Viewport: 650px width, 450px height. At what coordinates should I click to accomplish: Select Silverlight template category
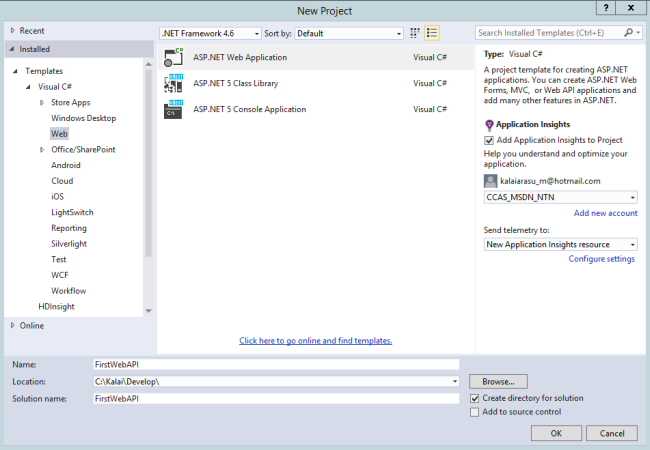click(69, 244)
